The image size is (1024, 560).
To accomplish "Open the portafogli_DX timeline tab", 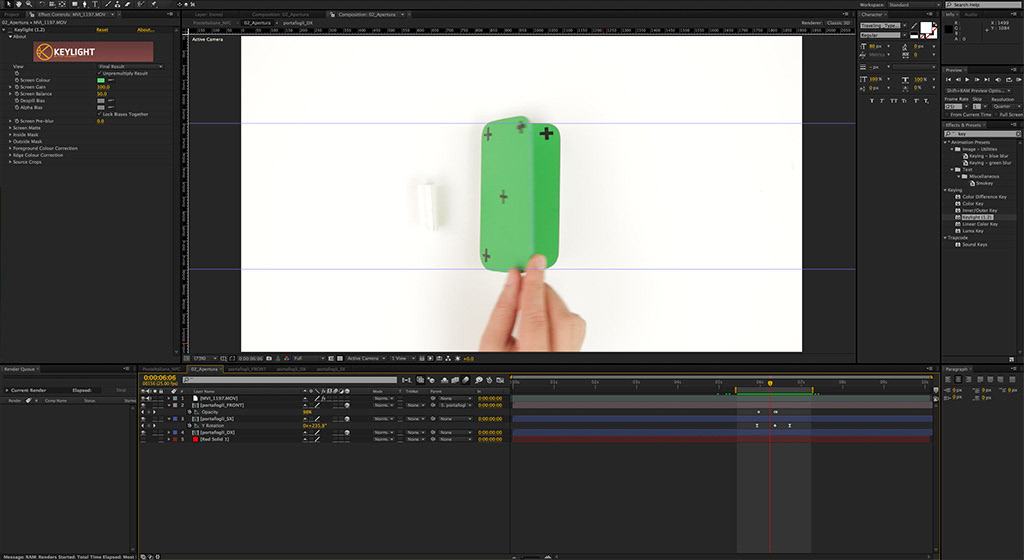I will (x=291, y=369).
